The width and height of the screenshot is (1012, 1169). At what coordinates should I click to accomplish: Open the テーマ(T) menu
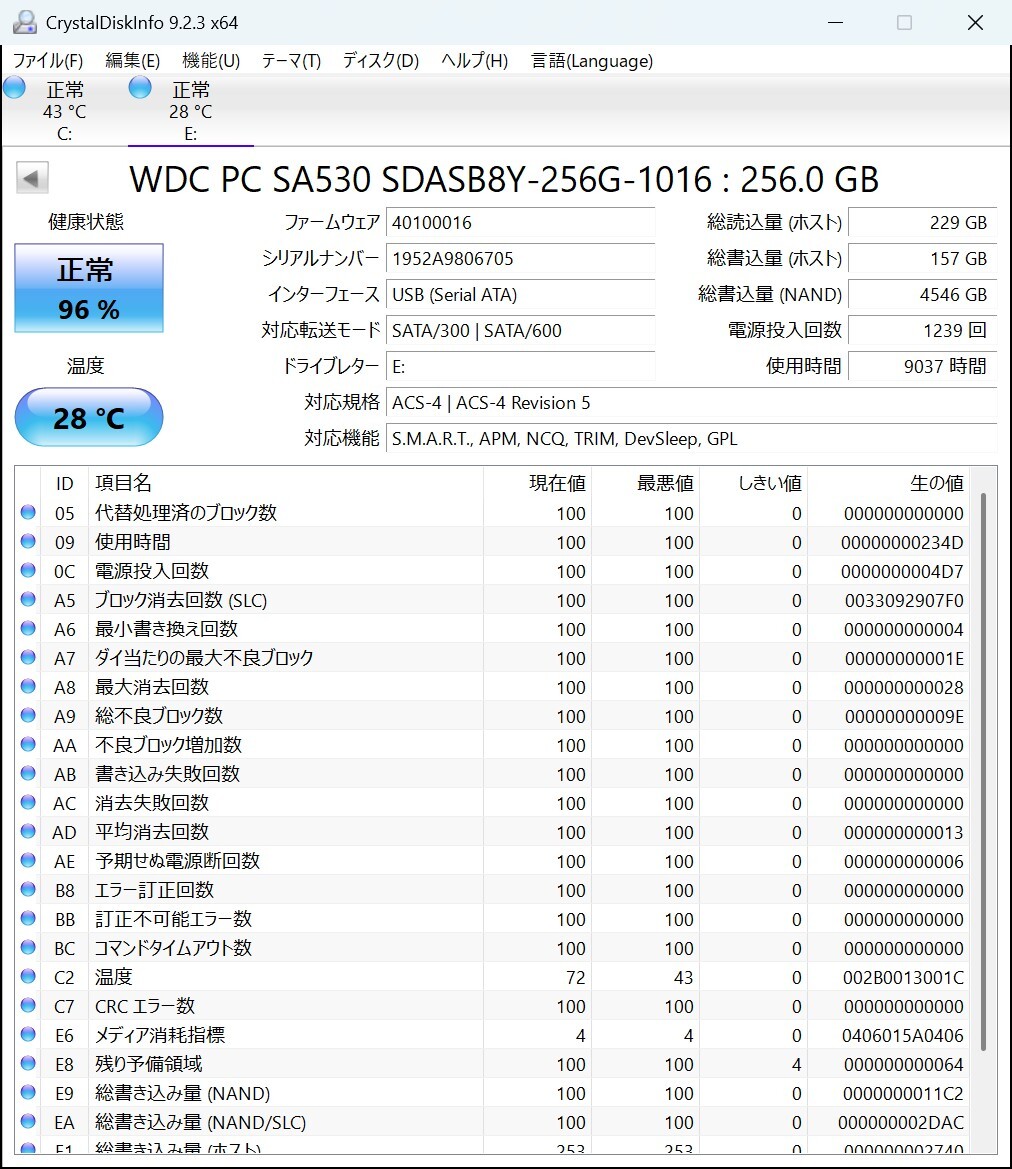[x=291, y=60]
